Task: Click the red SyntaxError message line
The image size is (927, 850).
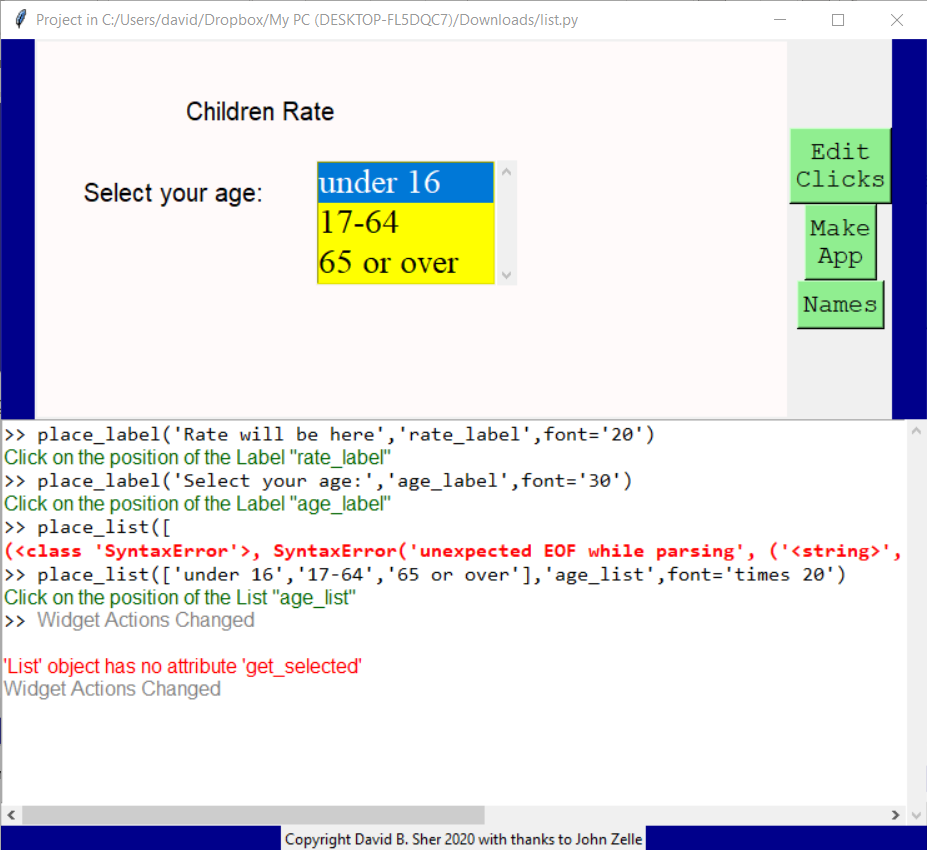Action: tap(453, 551)
